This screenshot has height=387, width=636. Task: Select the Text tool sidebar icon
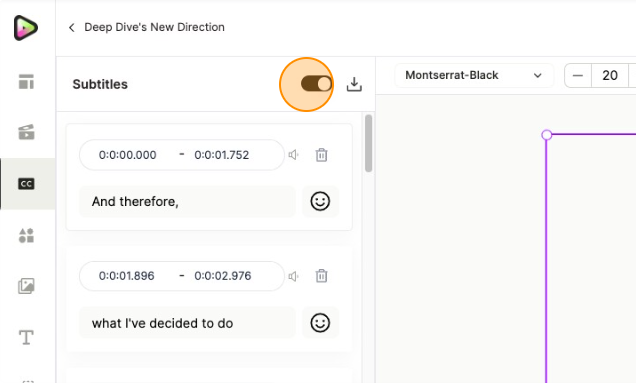[26, 337]
